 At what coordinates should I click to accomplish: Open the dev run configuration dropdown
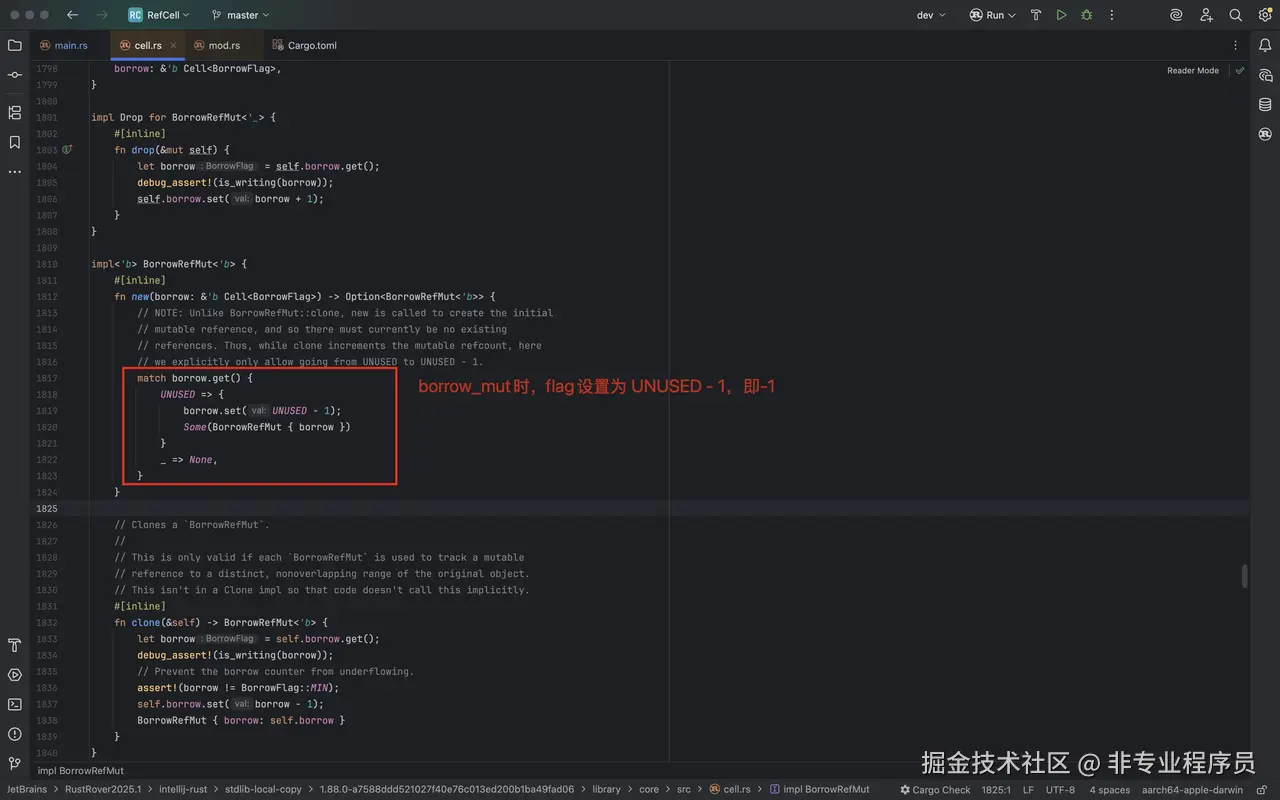[930, 15]
